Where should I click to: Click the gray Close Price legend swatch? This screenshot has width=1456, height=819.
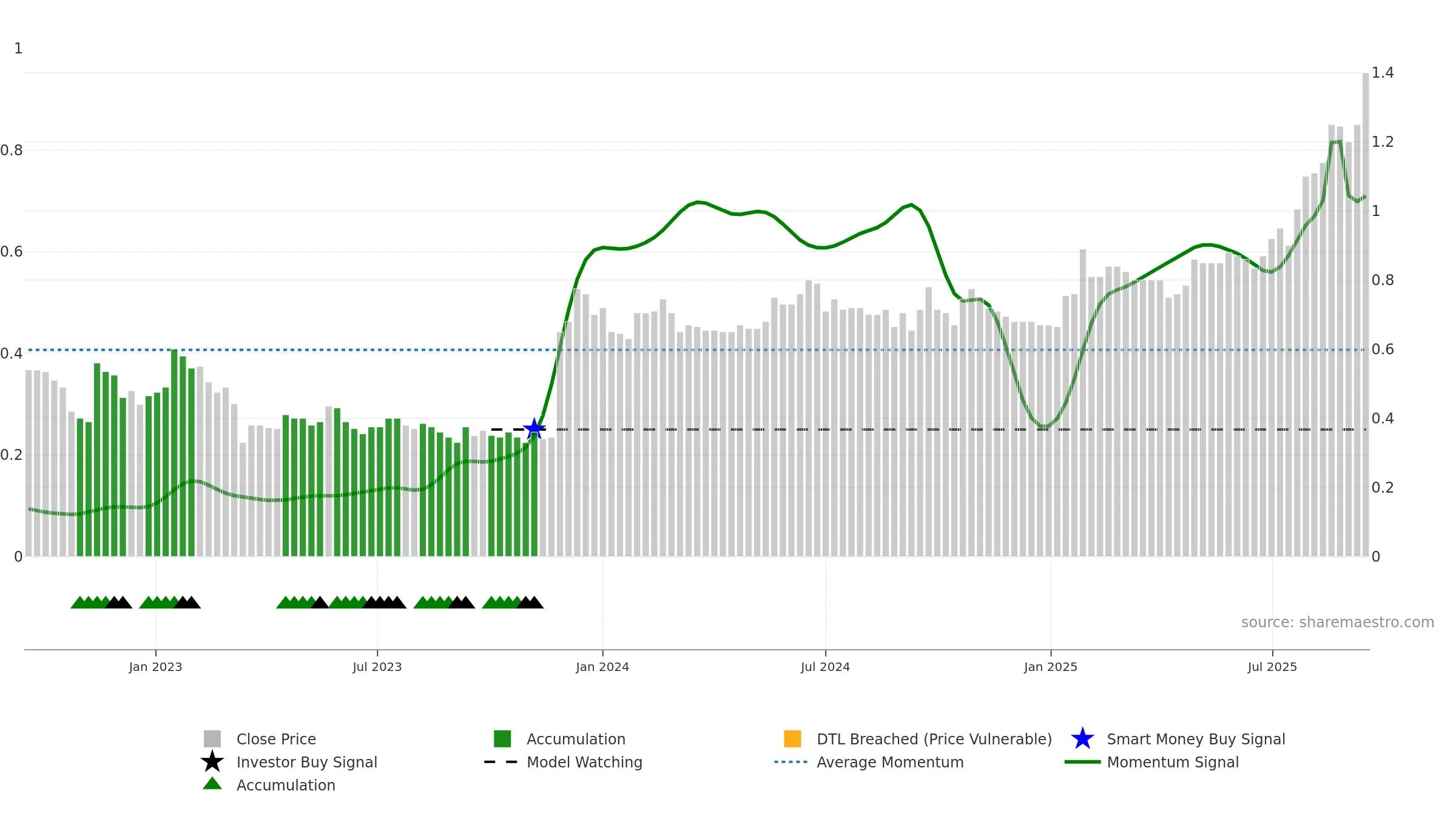[212, 739]
